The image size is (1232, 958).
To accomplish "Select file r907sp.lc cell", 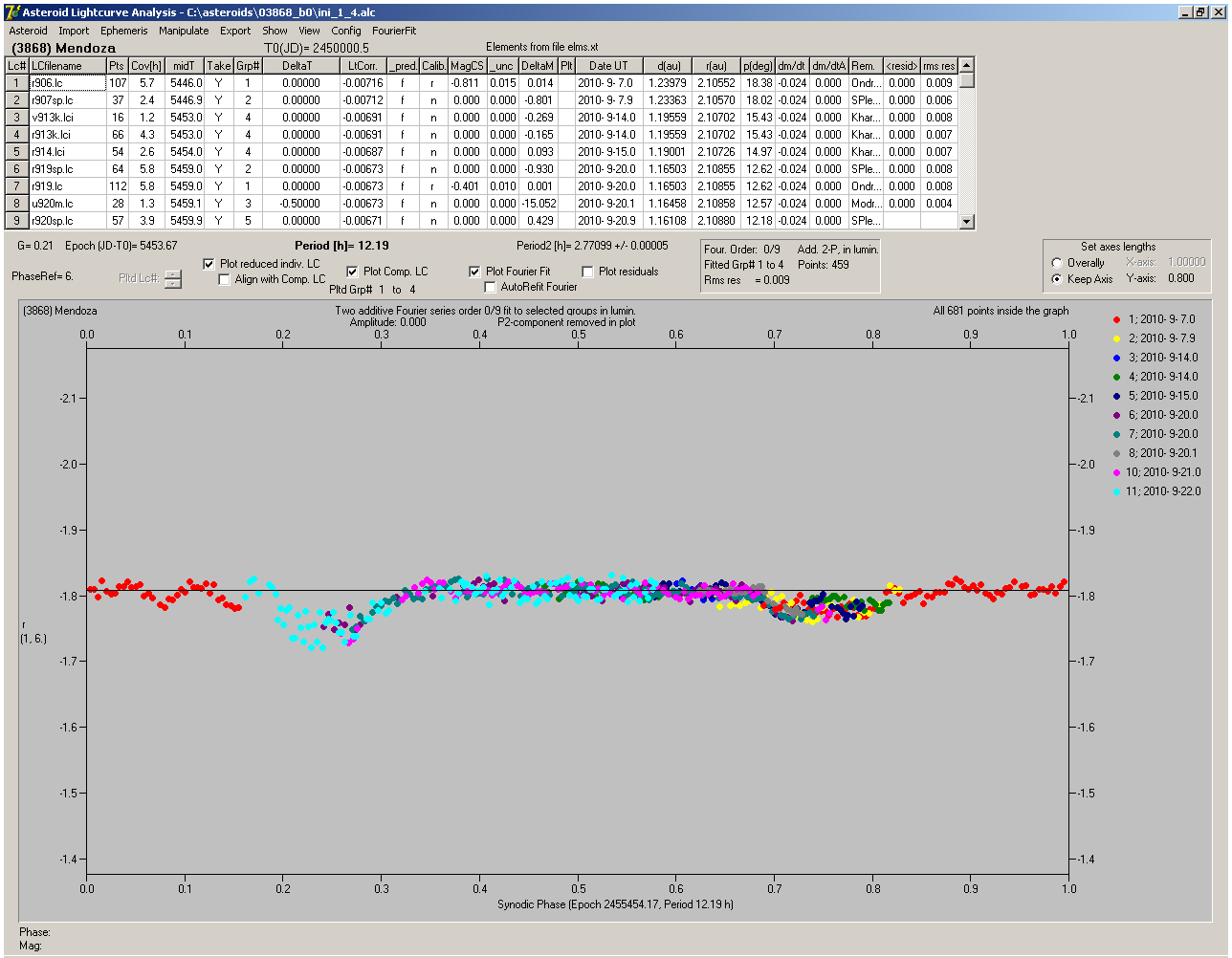I will pyautogui.click(x=67, y=100).
